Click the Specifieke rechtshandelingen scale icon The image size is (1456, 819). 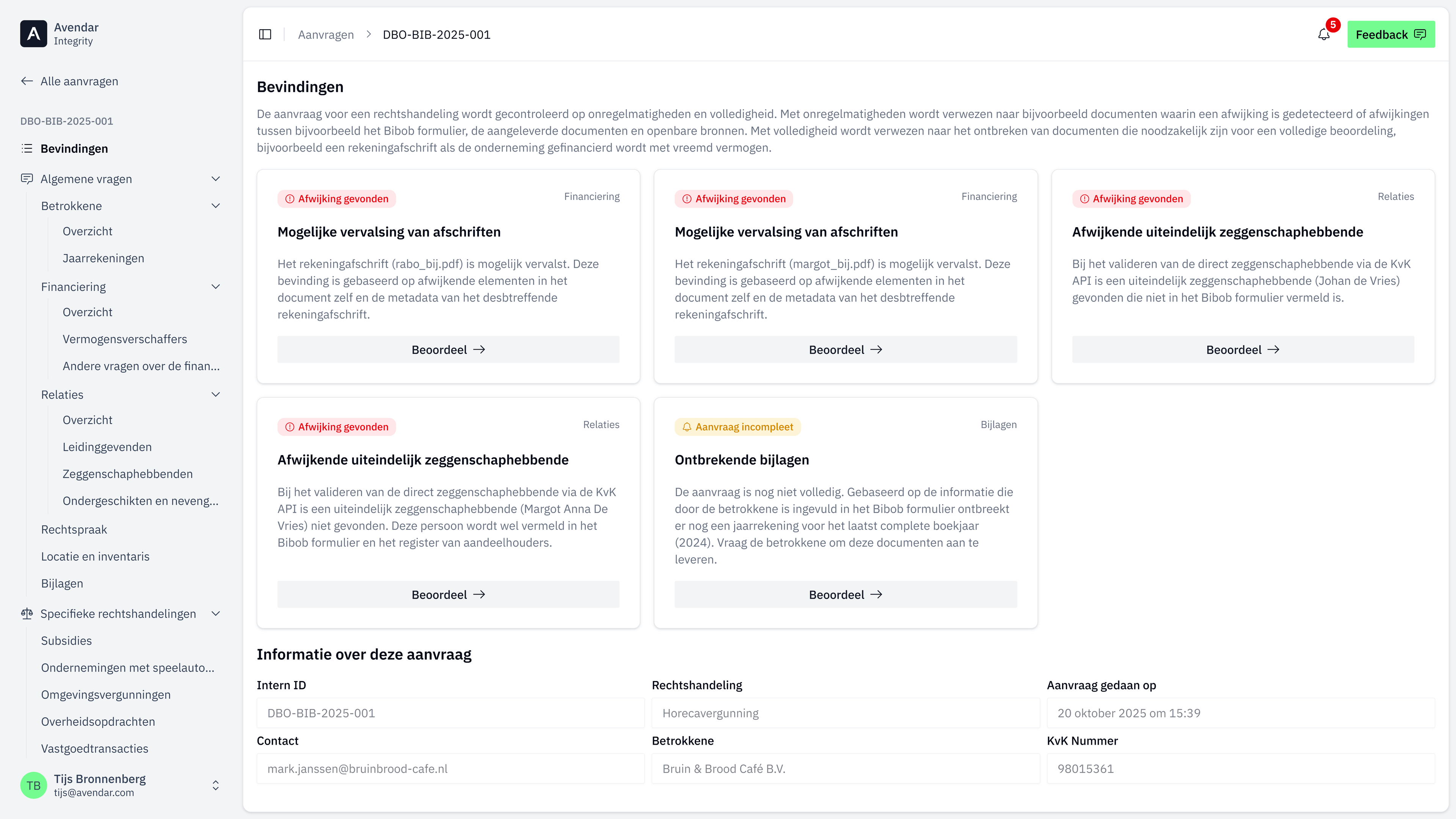coord(27,613)
